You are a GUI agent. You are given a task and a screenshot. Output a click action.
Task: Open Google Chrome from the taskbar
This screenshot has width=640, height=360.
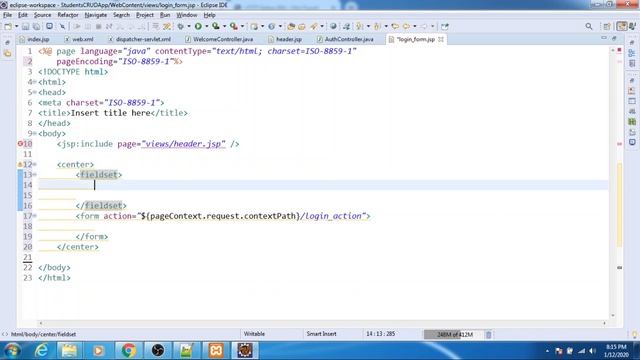coord(128,350)
